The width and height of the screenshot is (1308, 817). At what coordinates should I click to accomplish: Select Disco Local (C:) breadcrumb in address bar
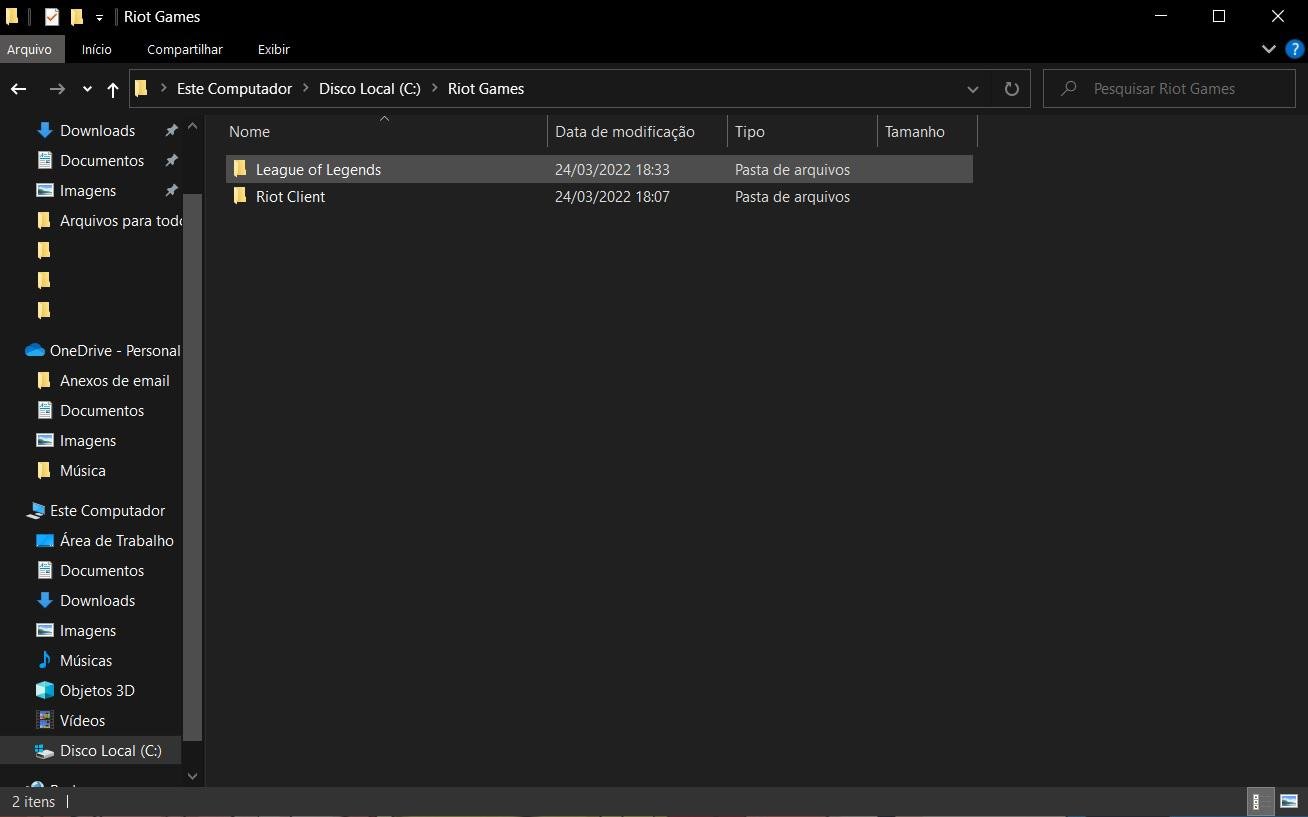click(369, 89)
